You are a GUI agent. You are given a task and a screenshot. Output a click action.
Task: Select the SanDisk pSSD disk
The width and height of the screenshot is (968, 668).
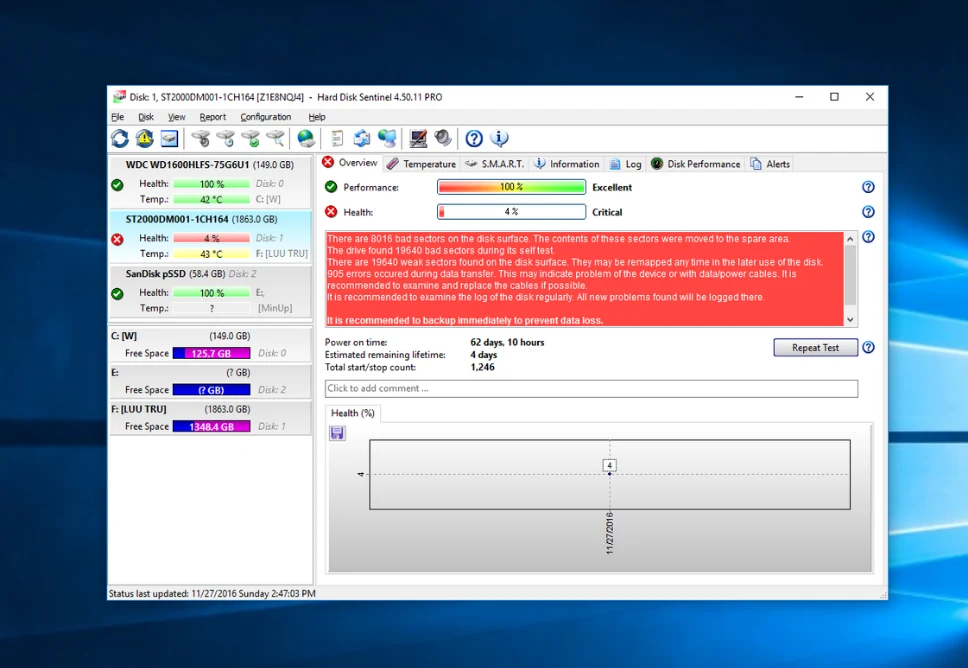point(210,291)
